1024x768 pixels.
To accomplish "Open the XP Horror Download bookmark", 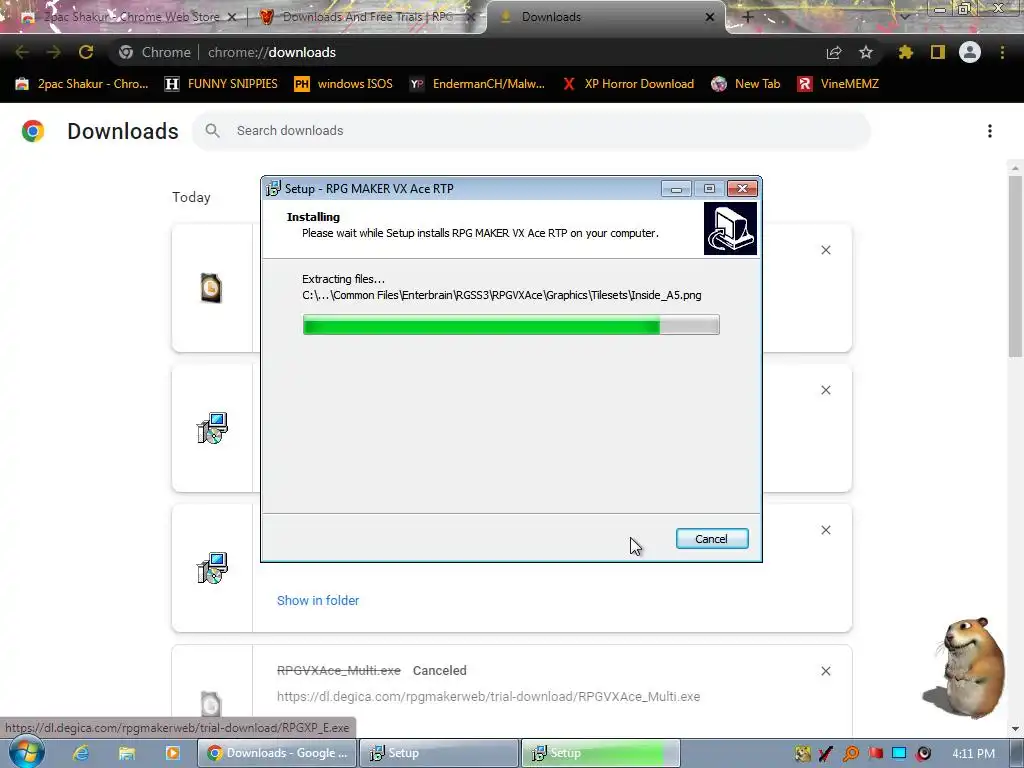I will click(x=628, y=84).
